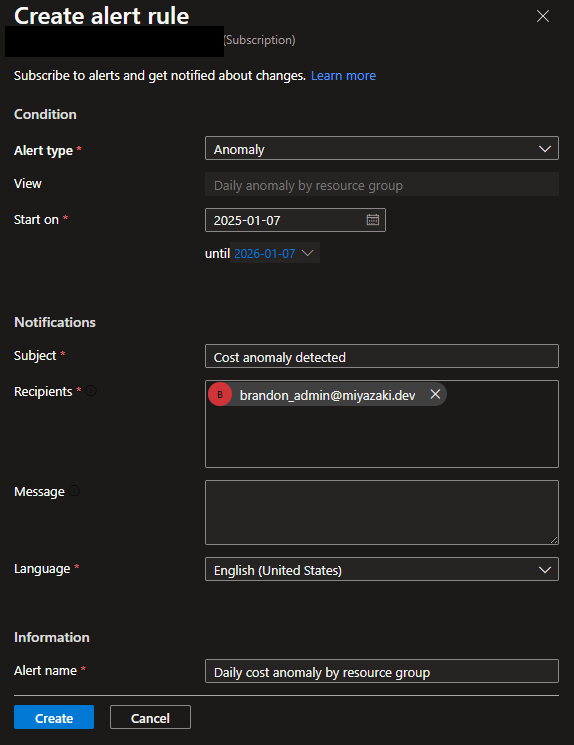Remove brandon_admin@miyazaki.dev from recipients
The image size is (574, 745).
(435, 394)
